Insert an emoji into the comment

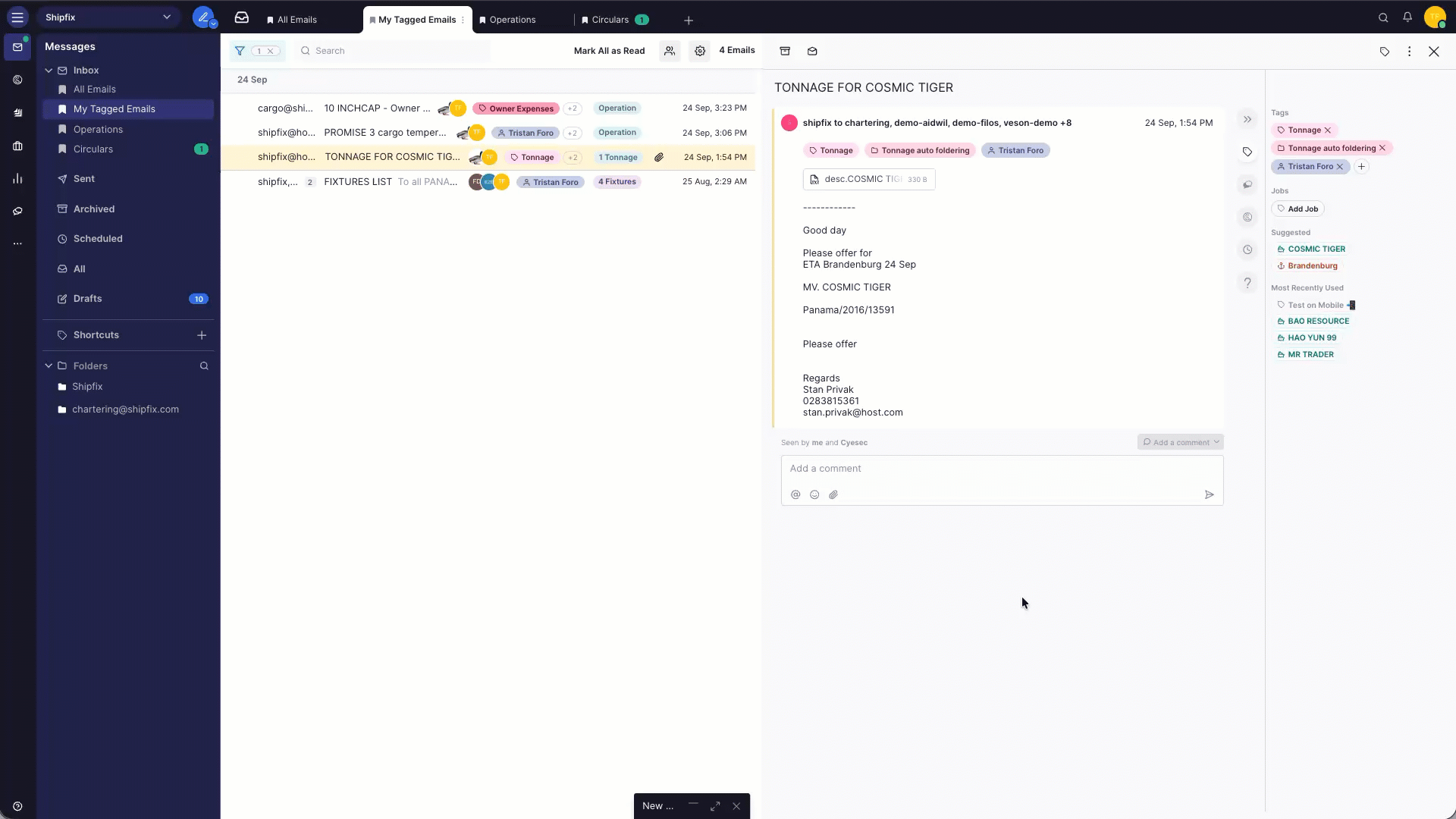click(x=814, y=494)
